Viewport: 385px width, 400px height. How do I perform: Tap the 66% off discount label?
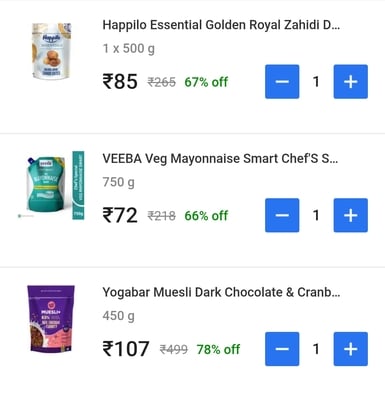(x=206, y=216)
